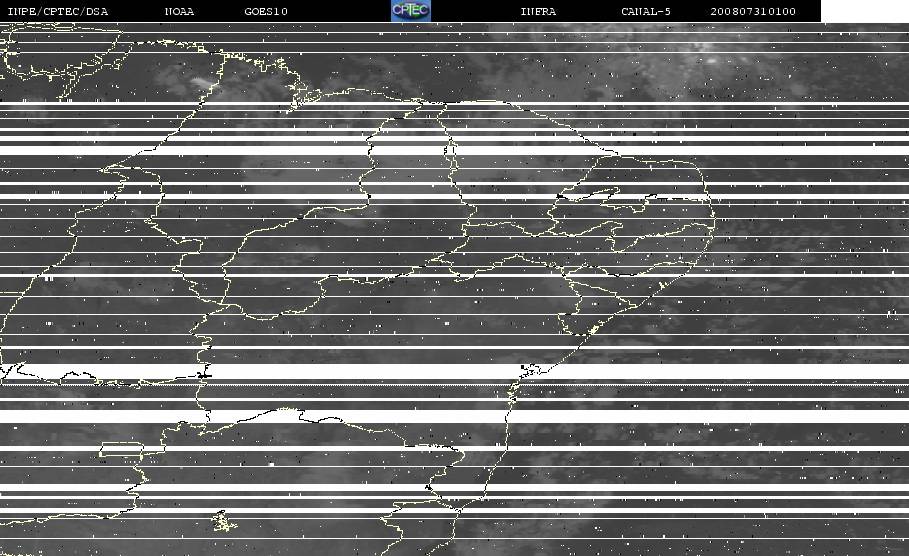This screenshot has width=909, height=556.
Task: Click the empty black header area between NOAA and GOES10
Action: (219, 11)
